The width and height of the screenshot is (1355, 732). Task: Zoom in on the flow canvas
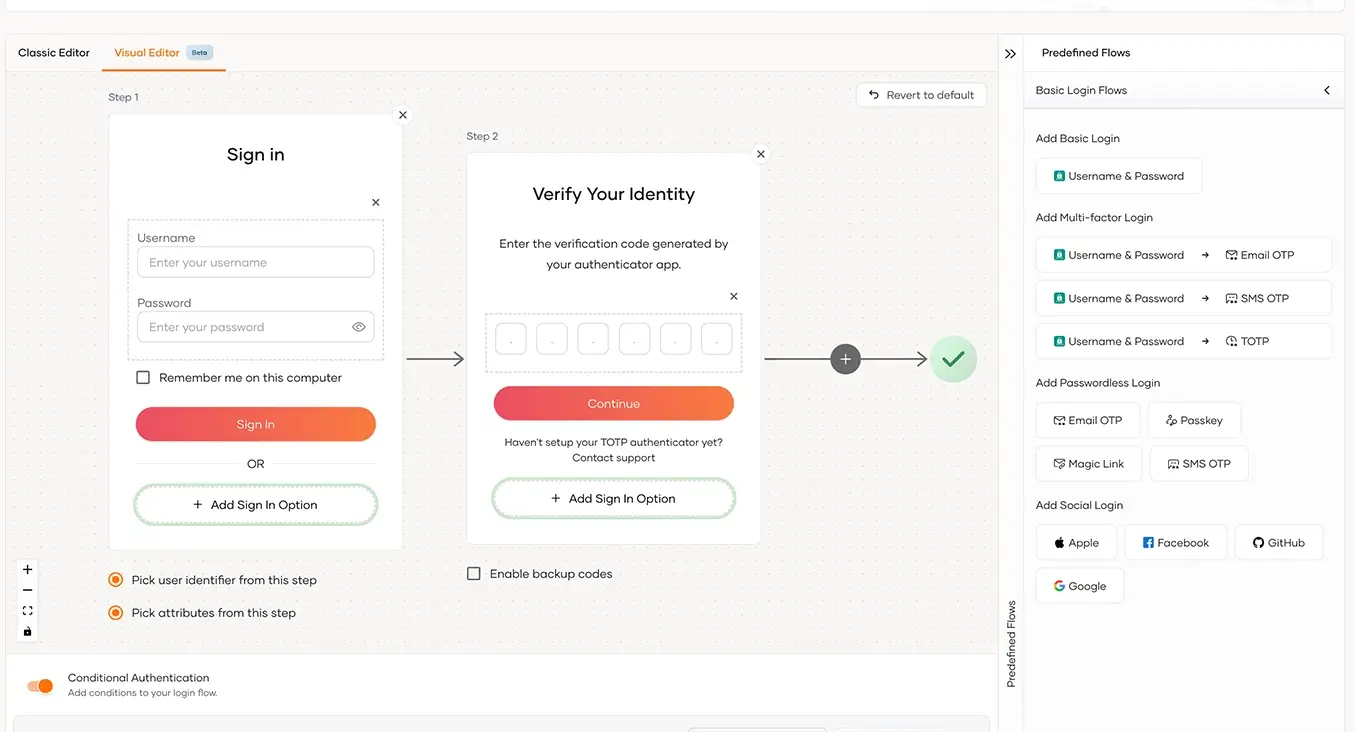(x=27, y=568)
